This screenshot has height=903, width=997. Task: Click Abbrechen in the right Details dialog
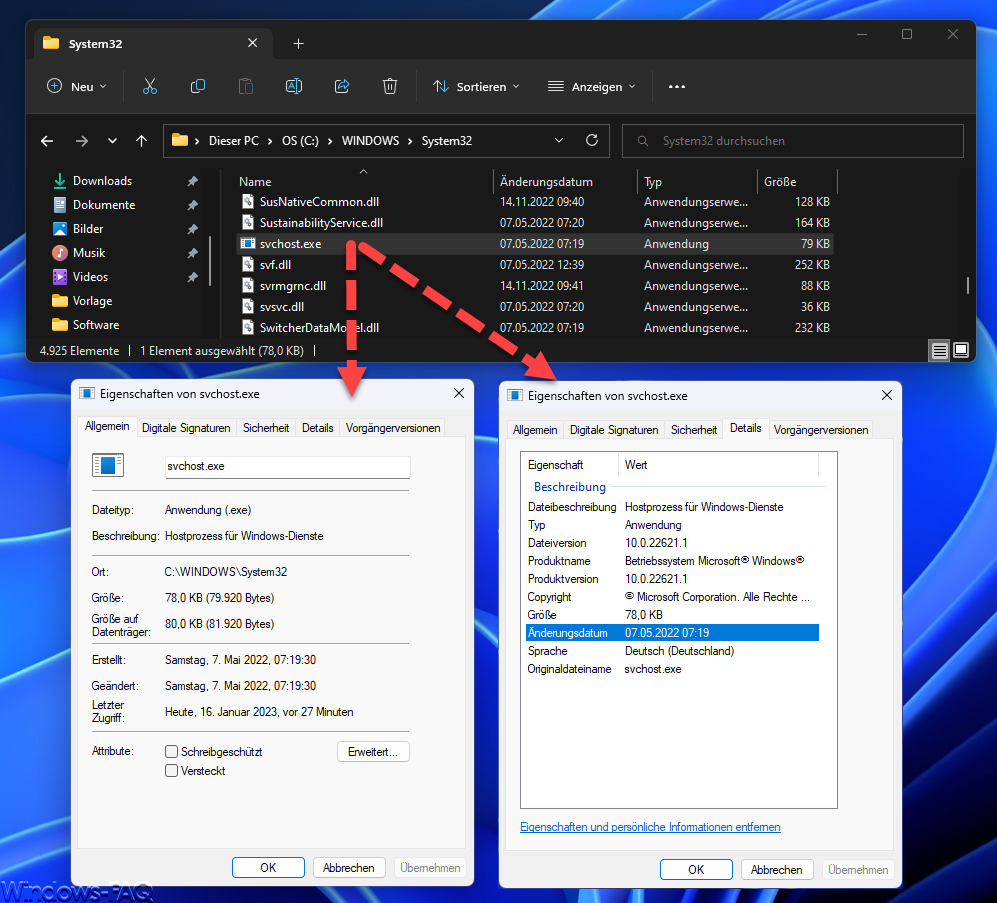(776, 869)
